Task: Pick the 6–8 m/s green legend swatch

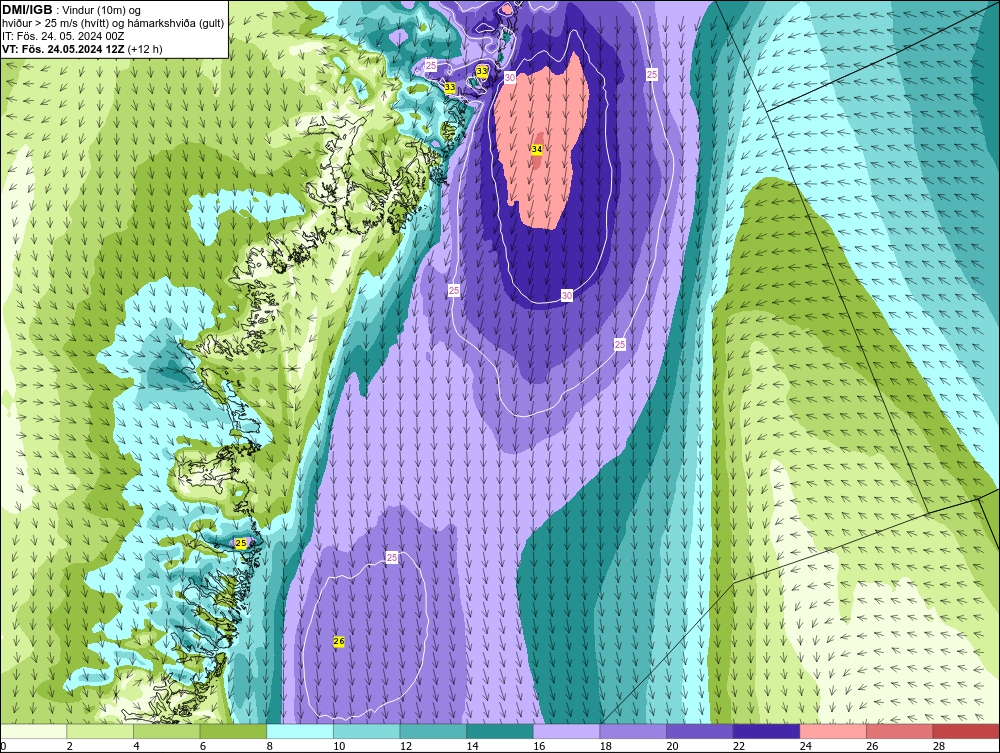Action: 233,731
